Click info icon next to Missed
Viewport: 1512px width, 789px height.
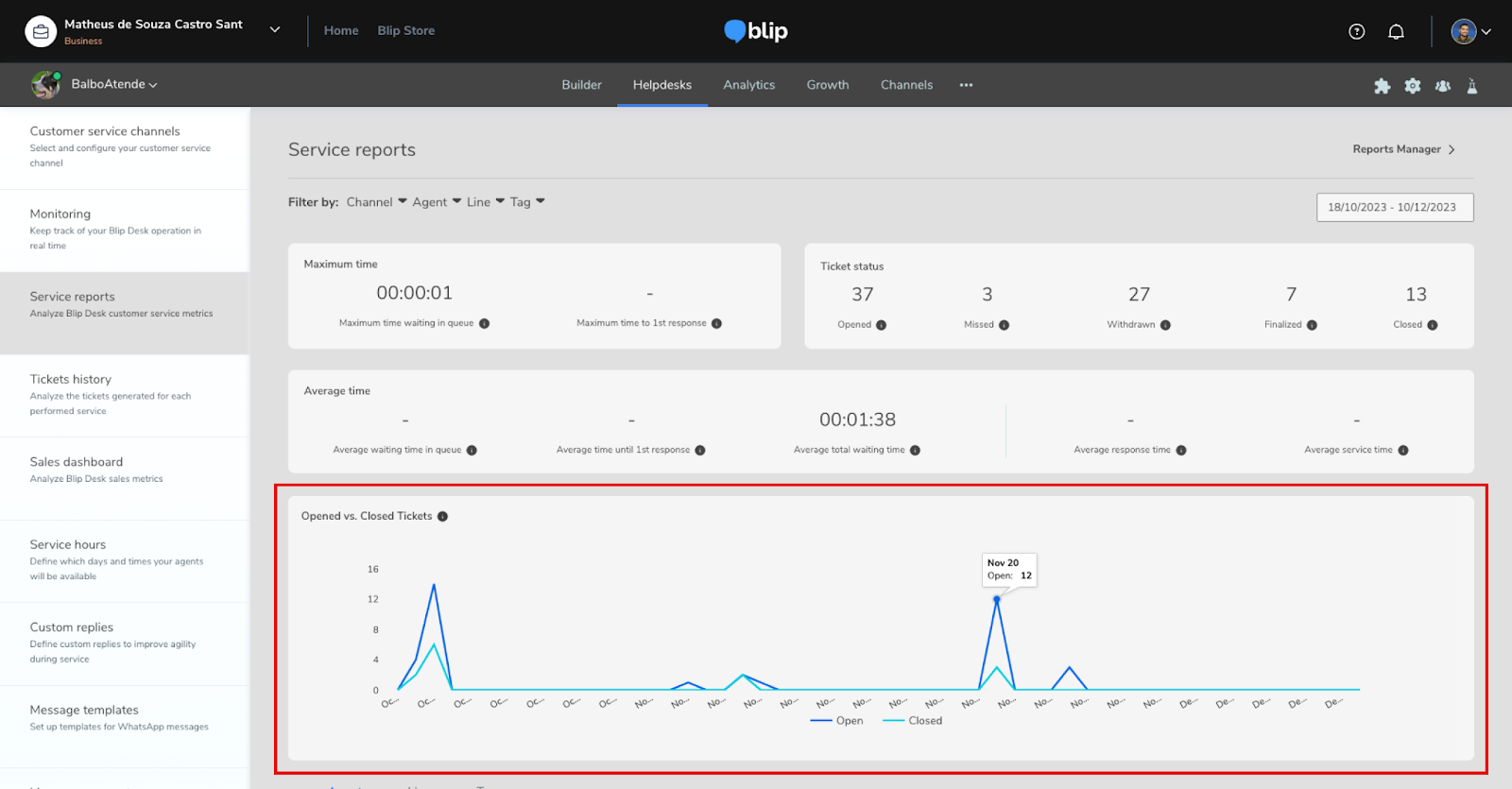click(1004, 325)
